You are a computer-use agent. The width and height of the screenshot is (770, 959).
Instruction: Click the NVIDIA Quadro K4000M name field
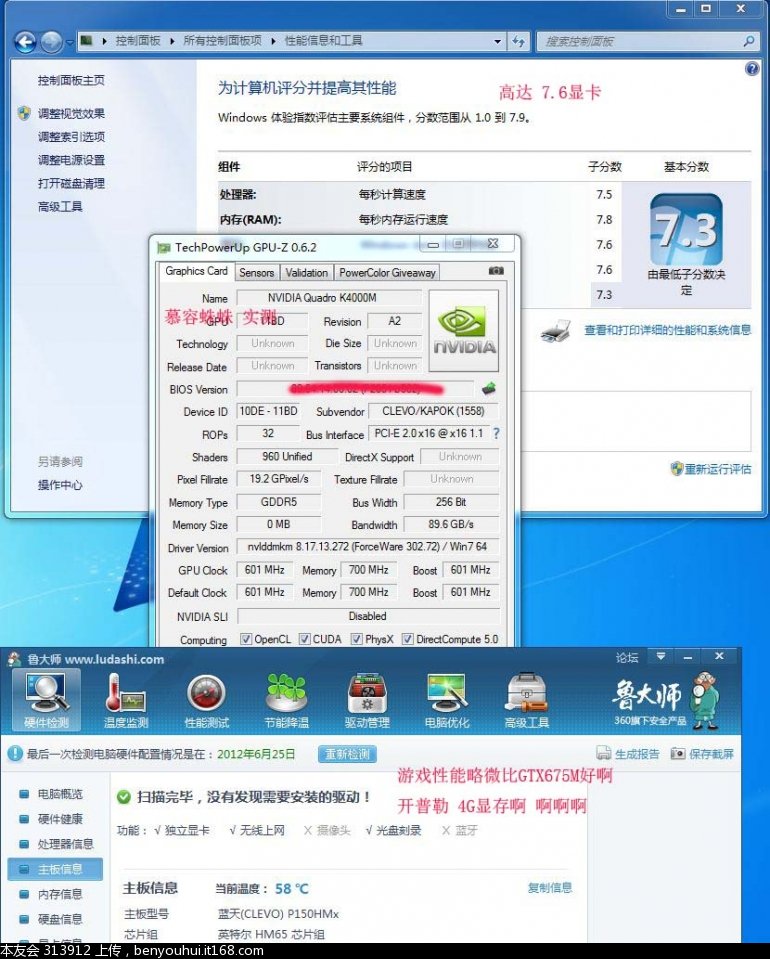click(329, 298)
